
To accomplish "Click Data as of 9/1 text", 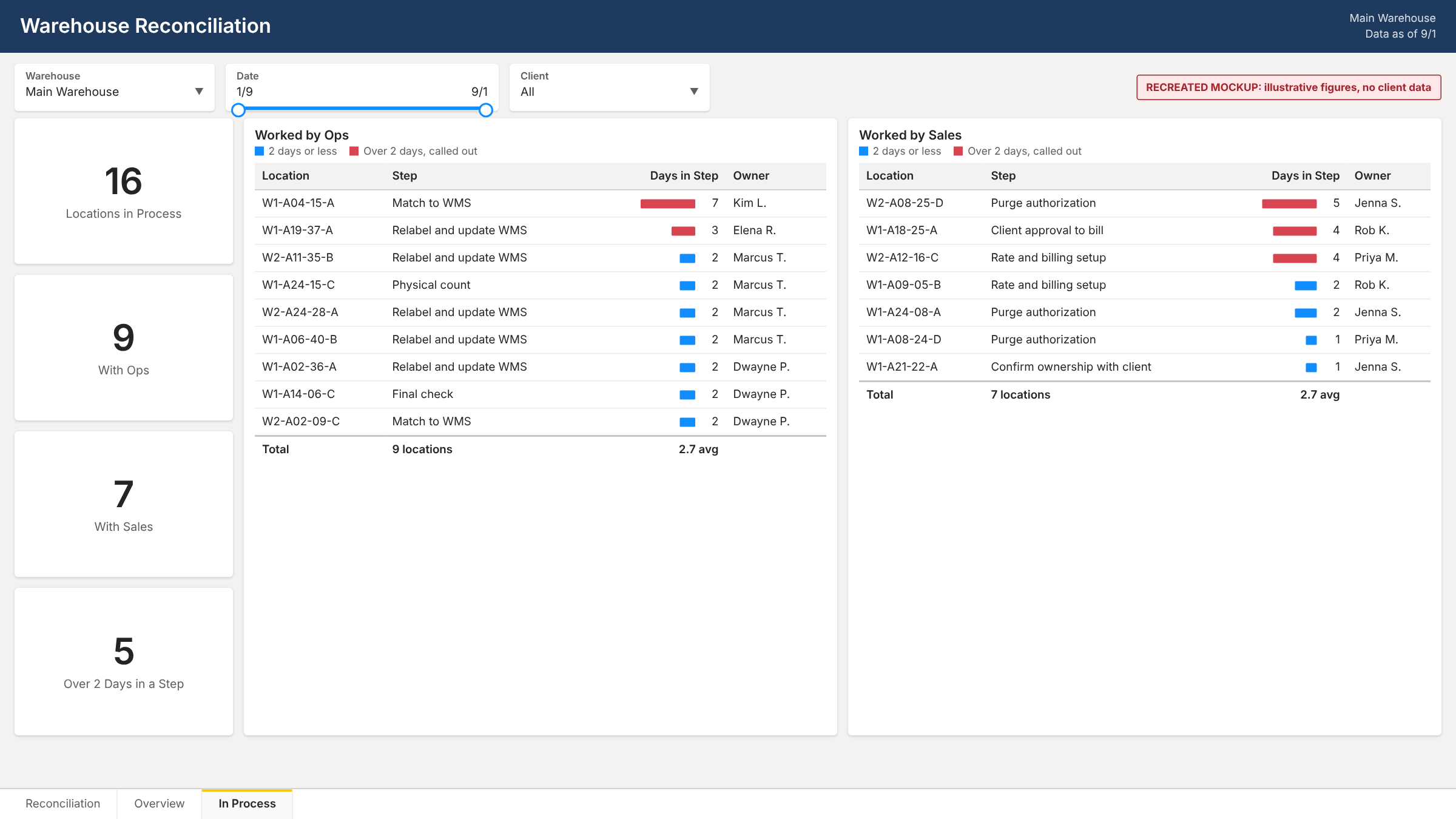I will tap(1400, 34).
